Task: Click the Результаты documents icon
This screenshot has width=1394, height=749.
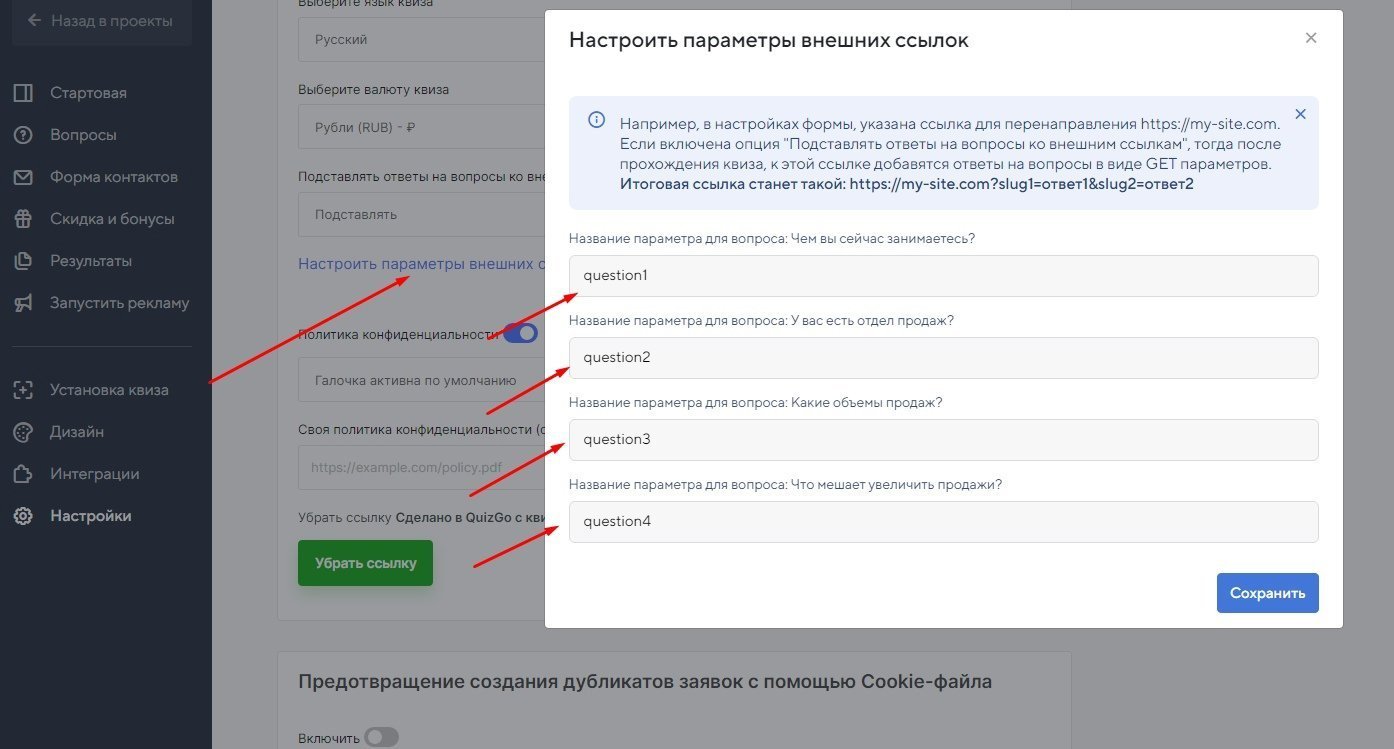Action: (x=23, y=261)
